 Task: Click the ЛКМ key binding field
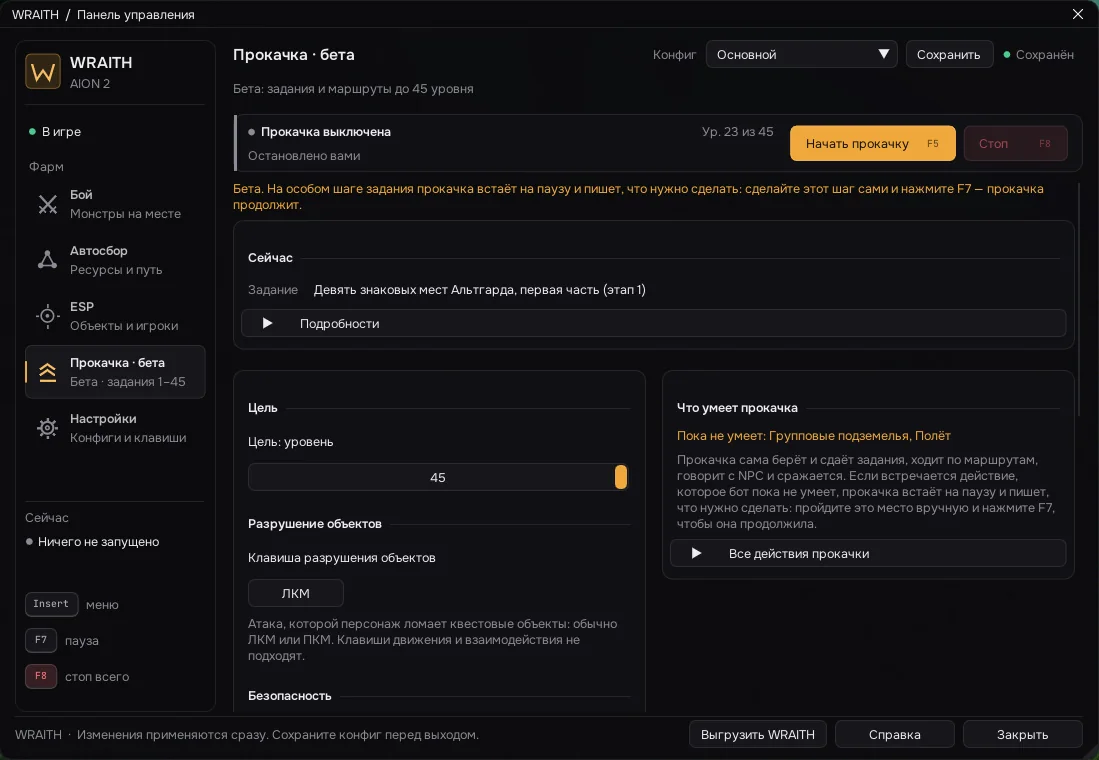pyautogui.click(x=296, y=593)
